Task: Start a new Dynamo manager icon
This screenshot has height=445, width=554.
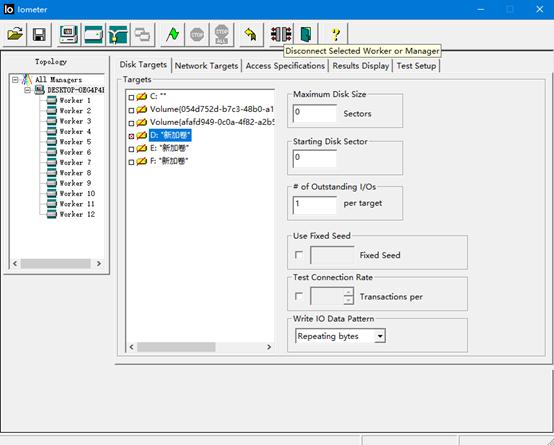Action: (x=69, y=34)
